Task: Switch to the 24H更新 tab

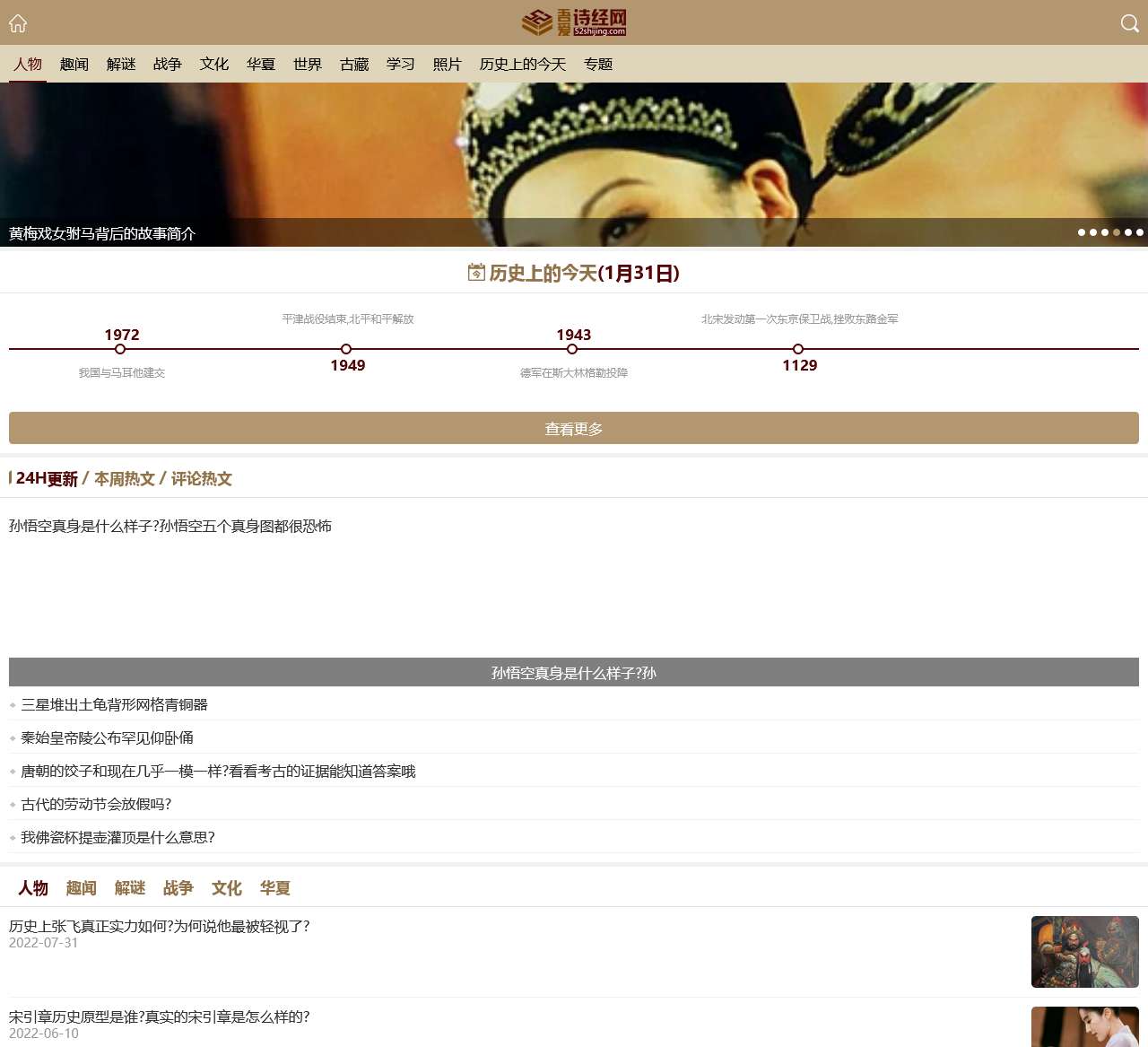Action: 47,478
